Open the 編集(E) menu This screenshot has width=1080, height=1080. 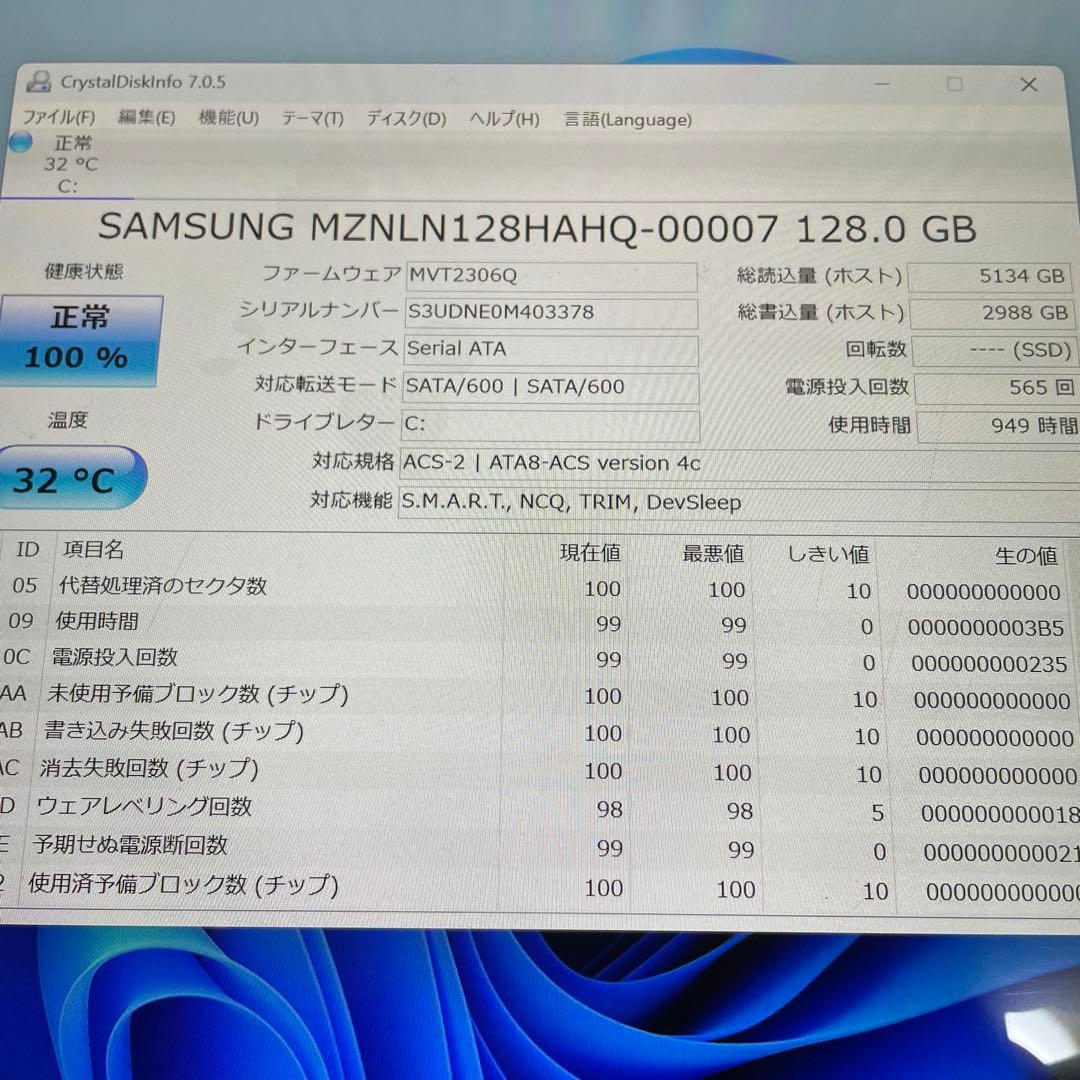click(146, 118)
